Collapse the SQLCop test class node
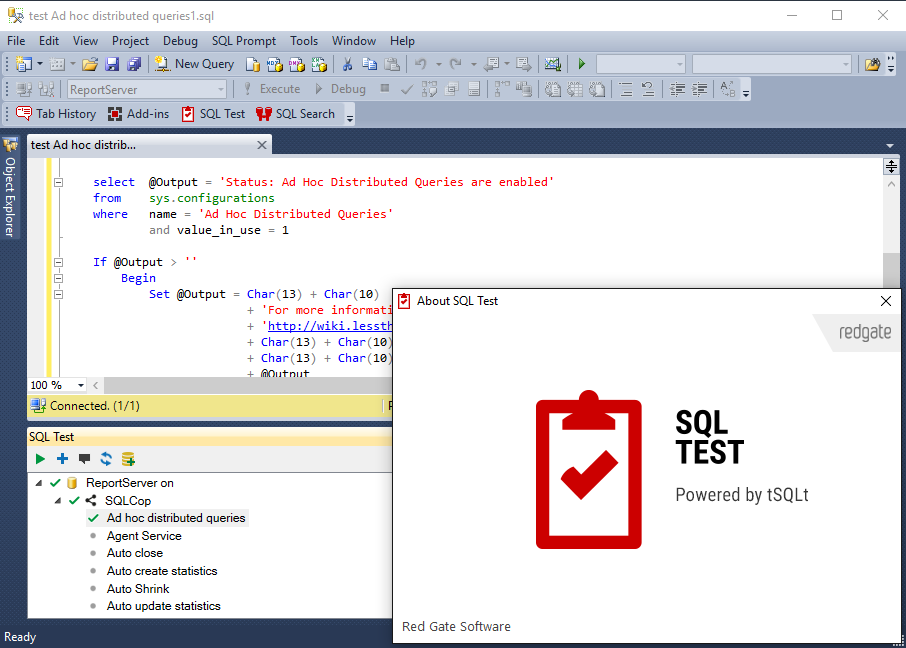 coord(58,500)
